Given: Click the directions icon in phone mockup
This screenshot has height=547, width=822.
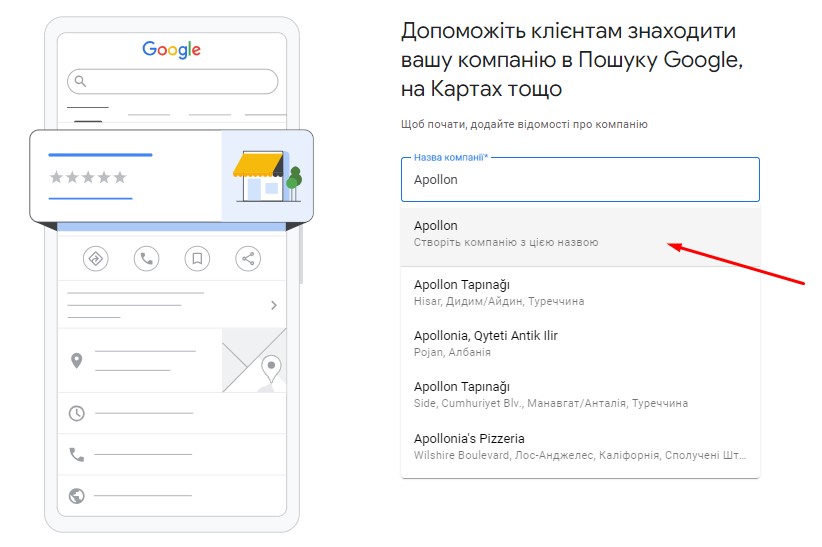Looking at the screenshot, I should point(95,259).
